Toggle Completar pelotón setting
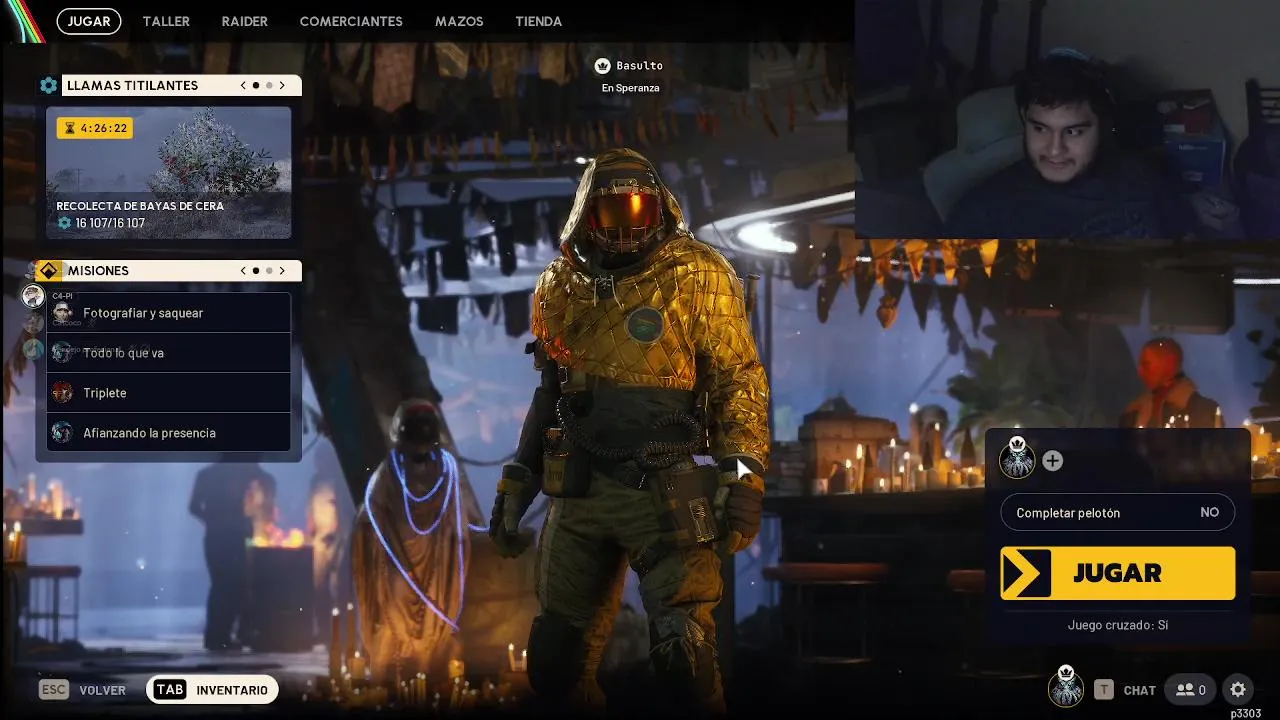 point(1117,512)
